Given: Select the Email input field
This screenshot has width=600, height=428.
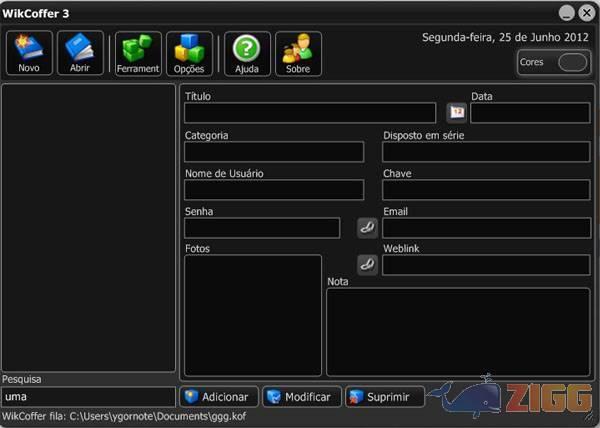Looking at the screenshot, I should (x=486, y=228).
